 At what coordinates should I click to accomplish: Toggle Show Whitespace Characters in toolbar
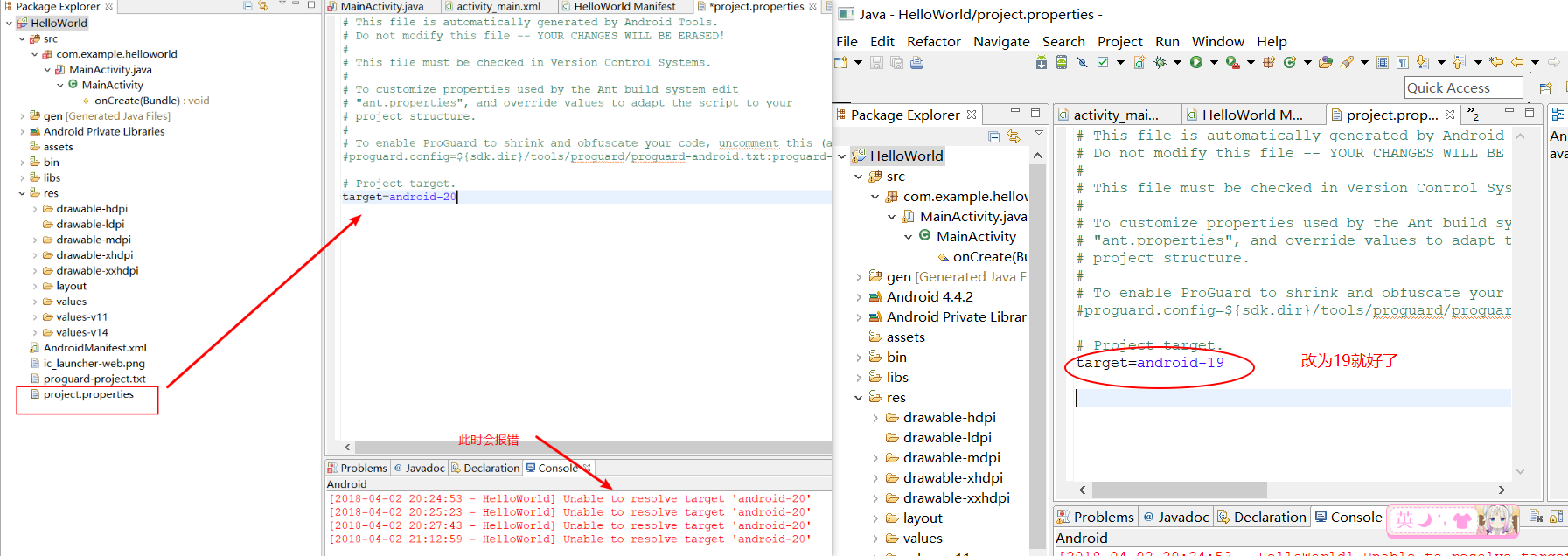click(x=1403, y=62)
